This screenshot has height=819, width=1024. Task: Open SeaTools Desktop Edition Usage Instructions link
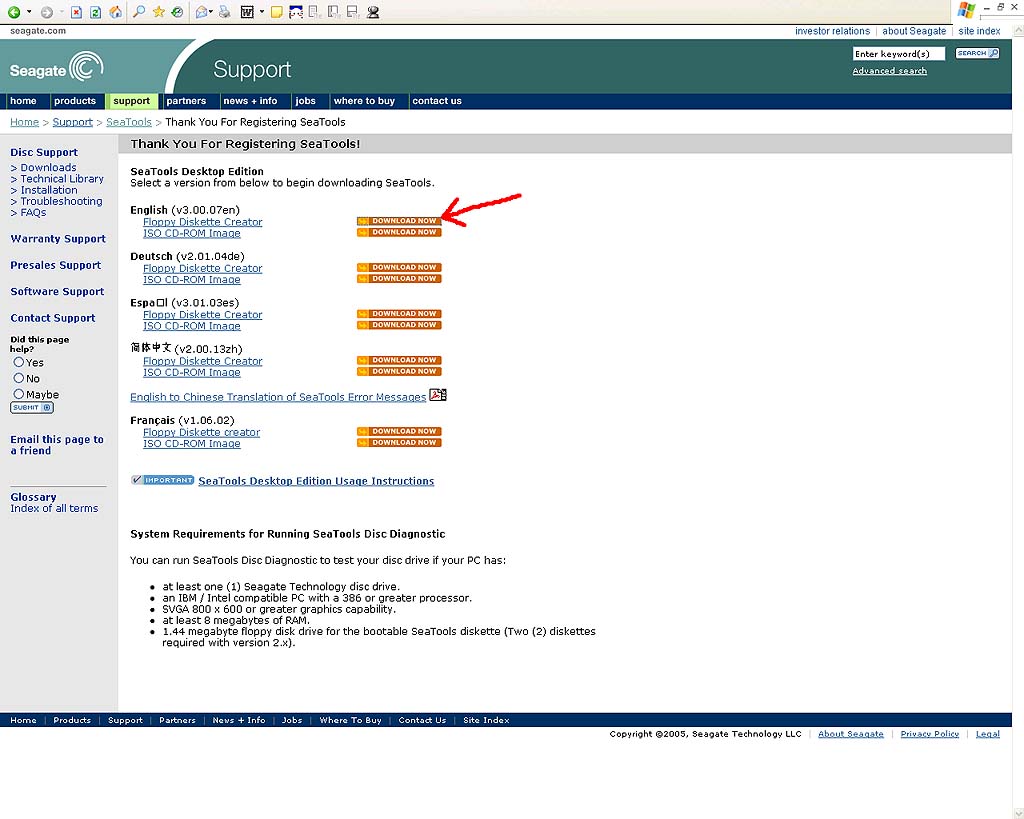pos(316,481)
